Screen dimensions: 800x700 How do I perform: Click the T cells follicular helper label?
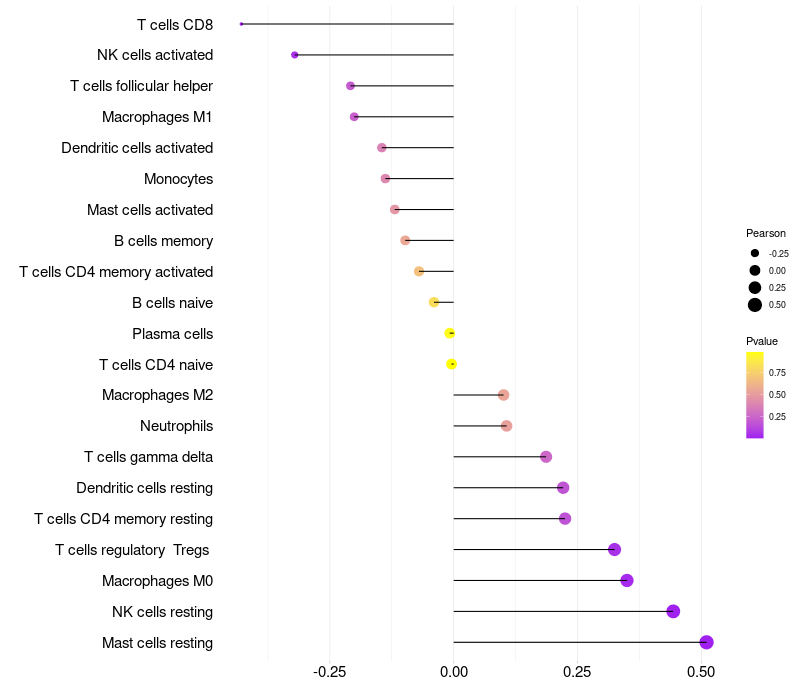141,86
